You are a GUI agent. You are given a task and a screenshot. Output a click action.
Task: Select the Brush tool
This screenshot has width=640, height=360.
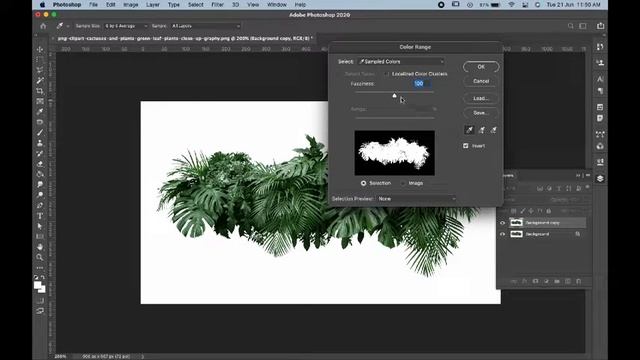point(40,133)
